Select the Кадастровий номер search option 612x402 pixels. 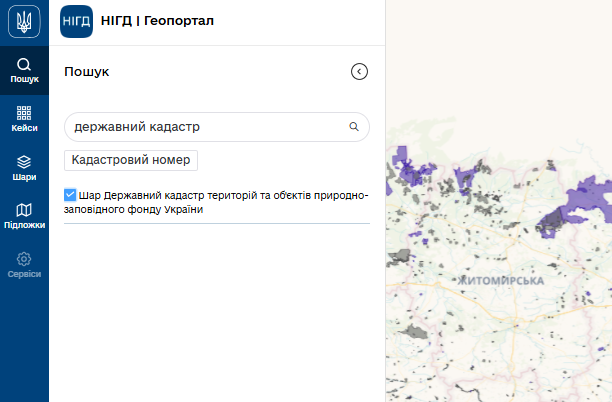(131, 160)
